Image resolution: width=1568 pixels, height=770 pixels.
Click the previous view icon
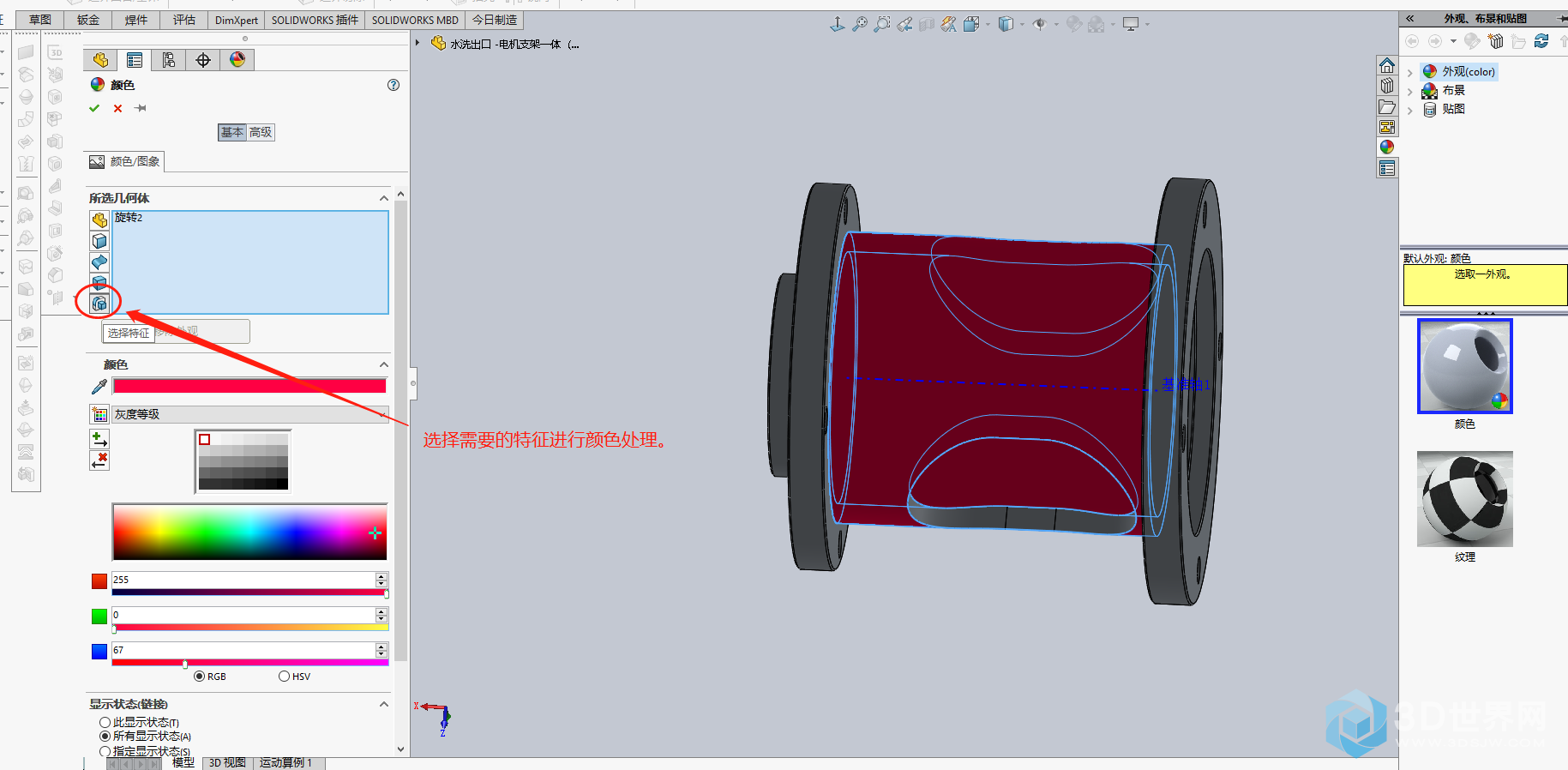(904, 24)
